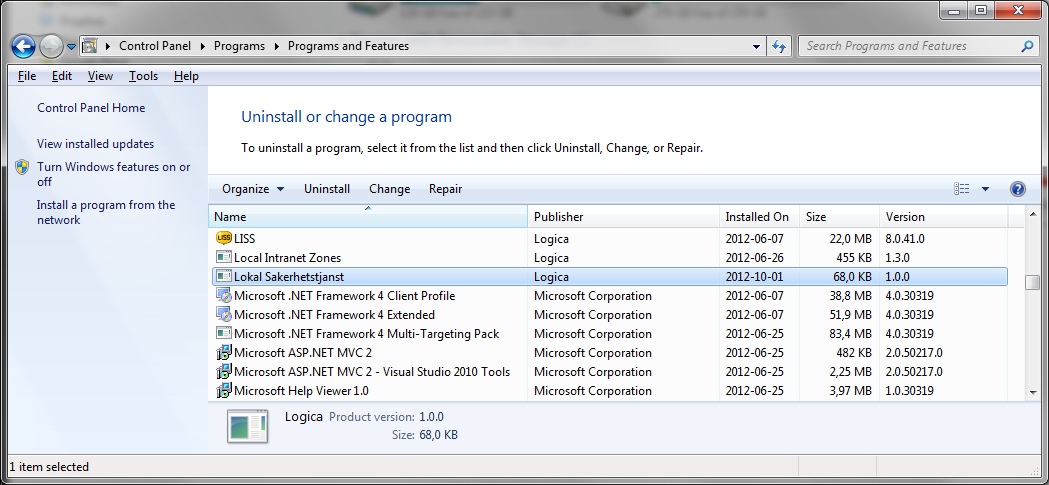Image resolution: width=1049 pixels, height=485 pixels.
Task: Open the Tools menu
Action: pos(143,76)
